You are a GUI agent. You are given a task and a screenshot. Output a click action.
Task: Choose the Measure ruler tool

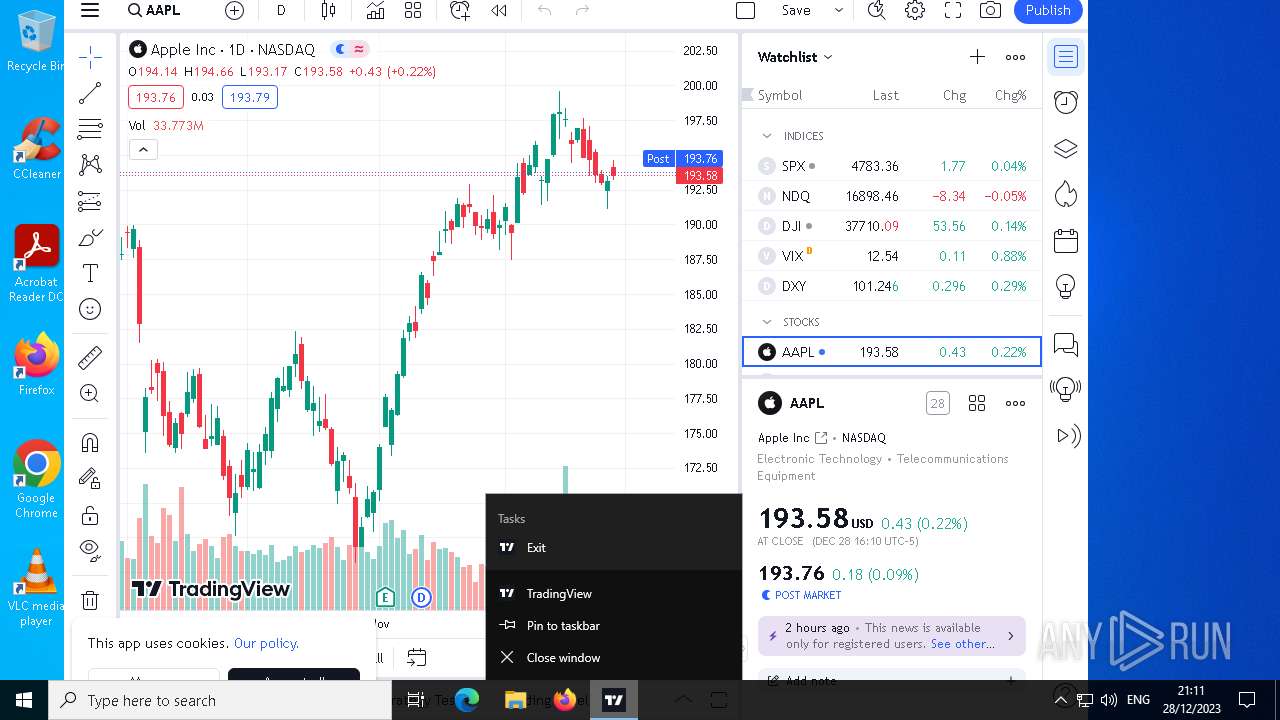[90, 357]
